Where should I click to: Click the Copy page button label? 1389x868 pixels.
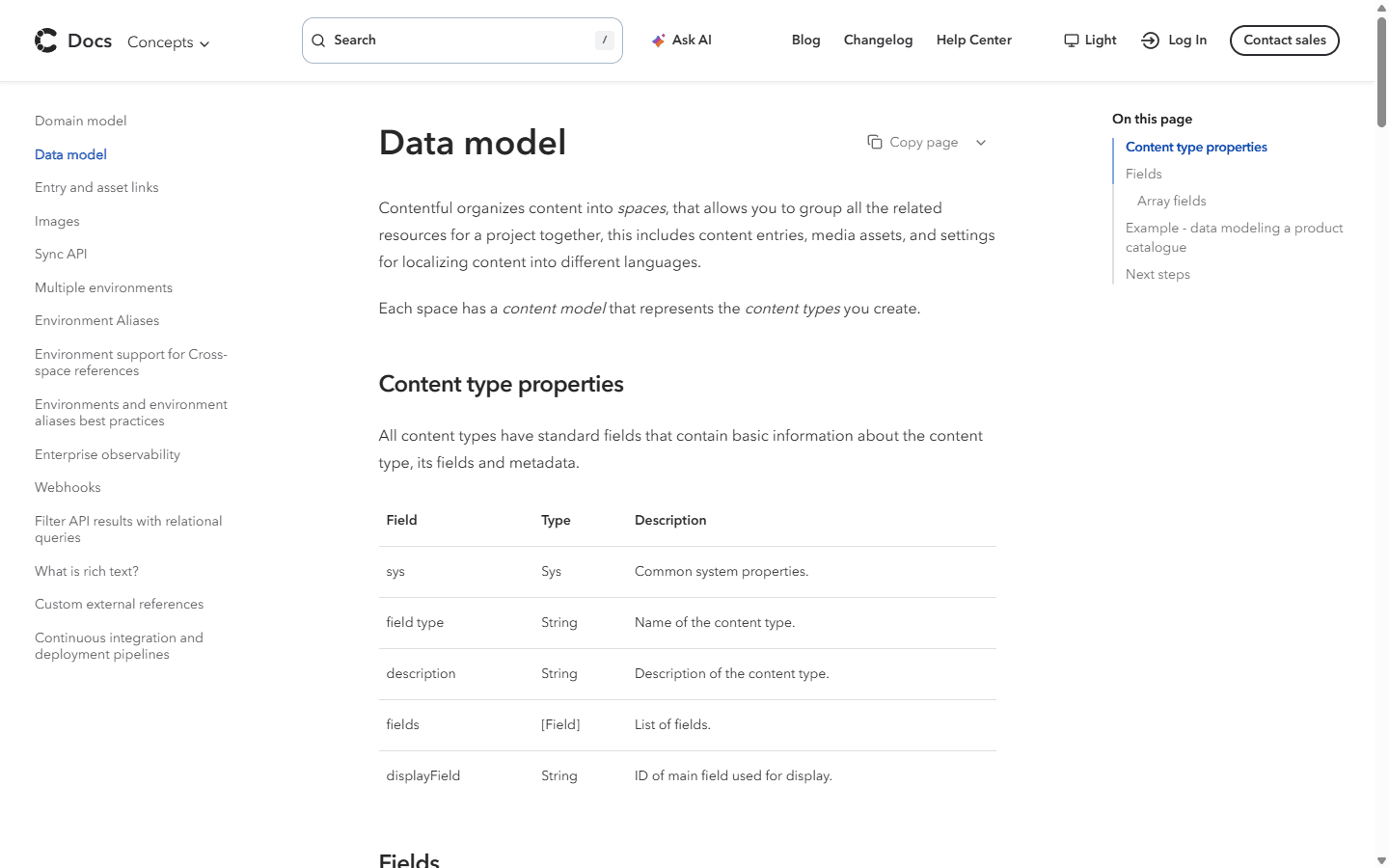923,142
